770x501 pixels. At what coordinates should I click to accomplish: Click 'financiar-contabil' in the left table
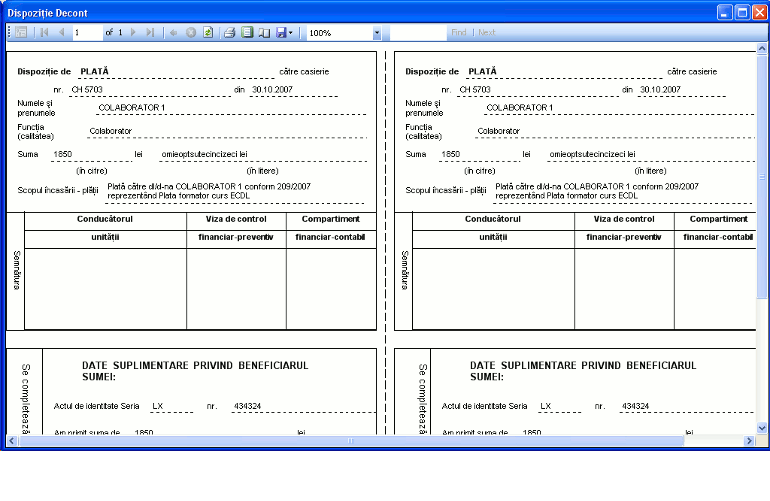330,237
